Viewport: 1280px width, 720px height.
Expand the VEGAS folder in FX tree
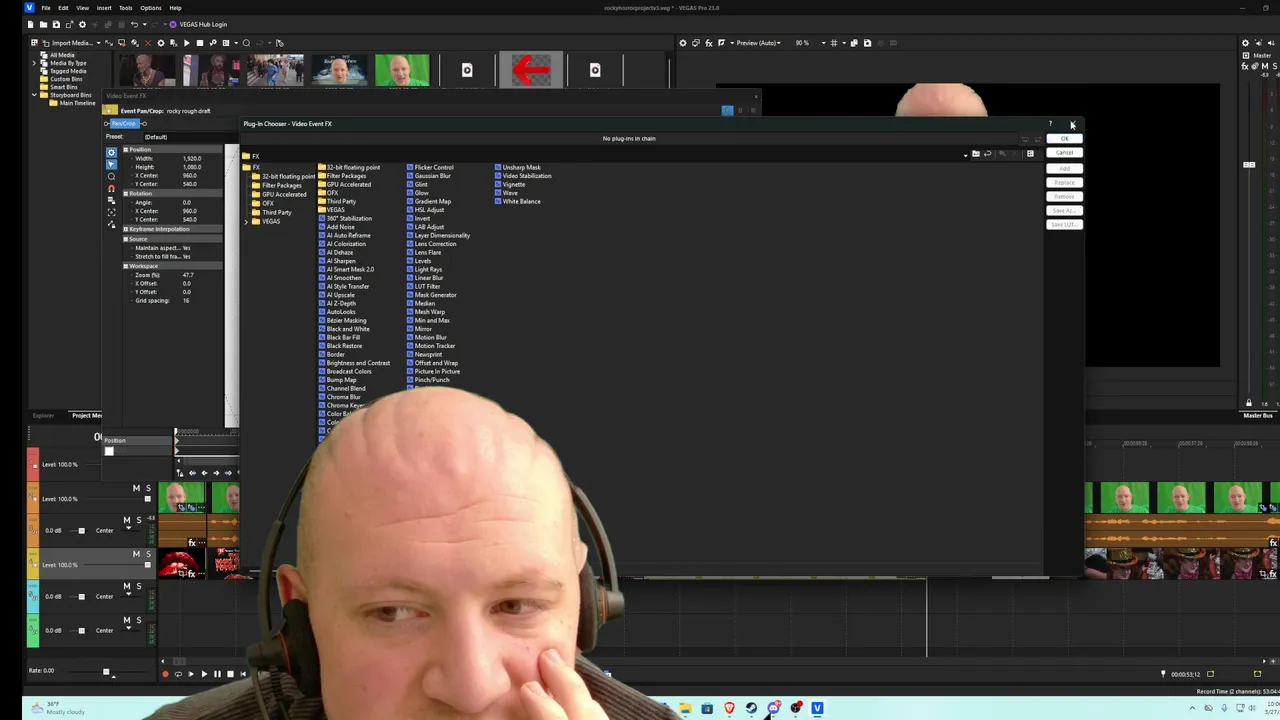tap(247, 221)
